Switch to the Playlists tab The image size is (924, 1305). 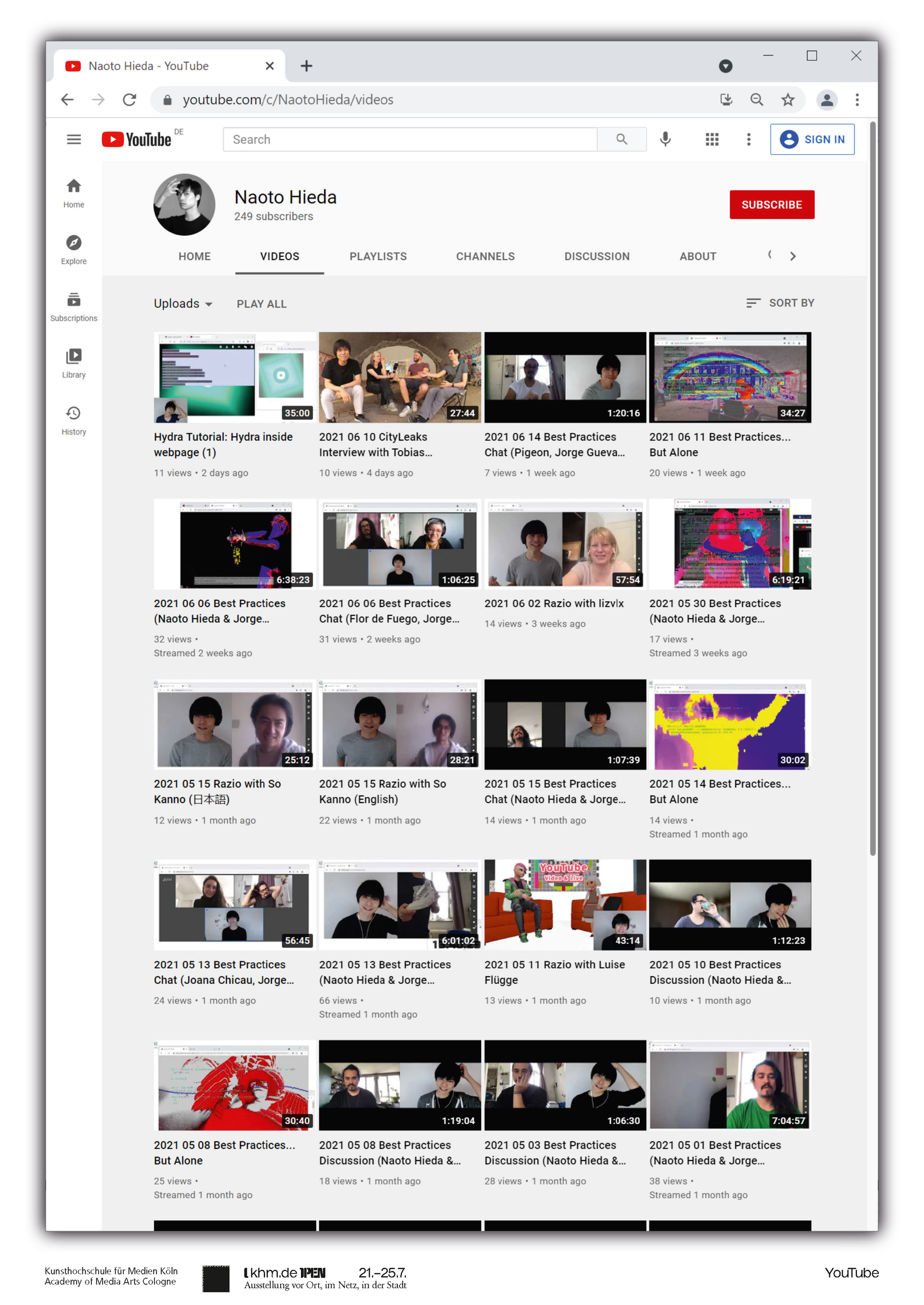[378, 256]
